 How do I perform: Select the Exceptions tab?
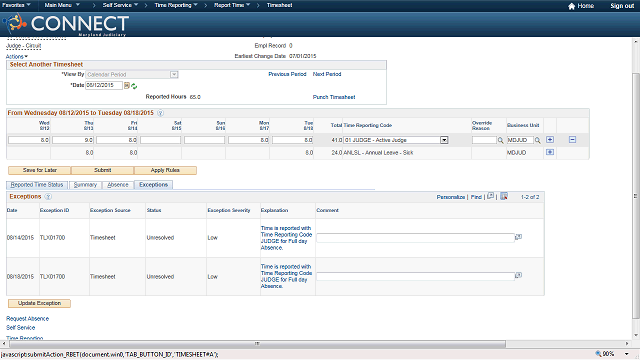pos(153,185)
